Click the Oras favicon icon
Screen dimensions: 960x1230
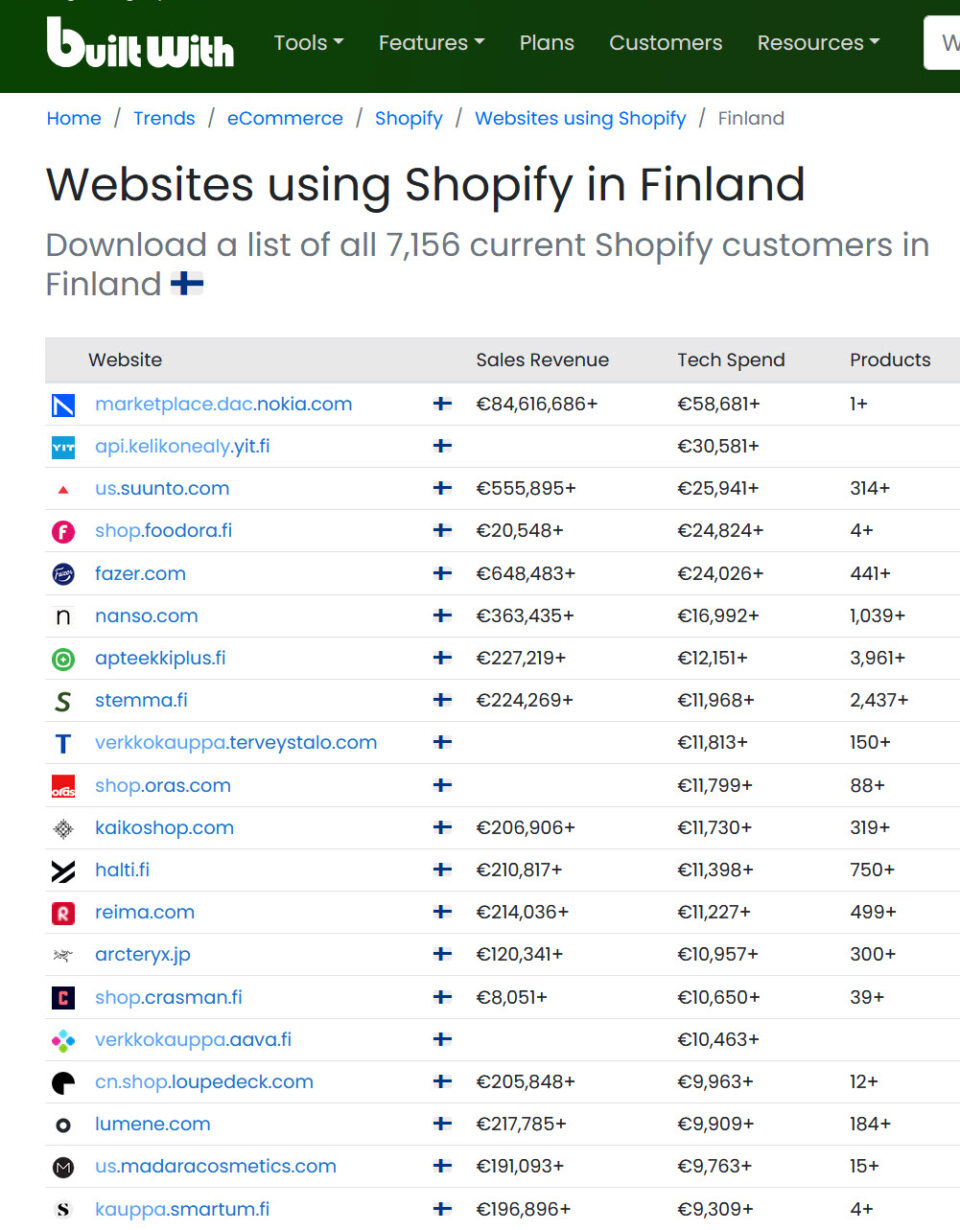click(x=63, y=787)
